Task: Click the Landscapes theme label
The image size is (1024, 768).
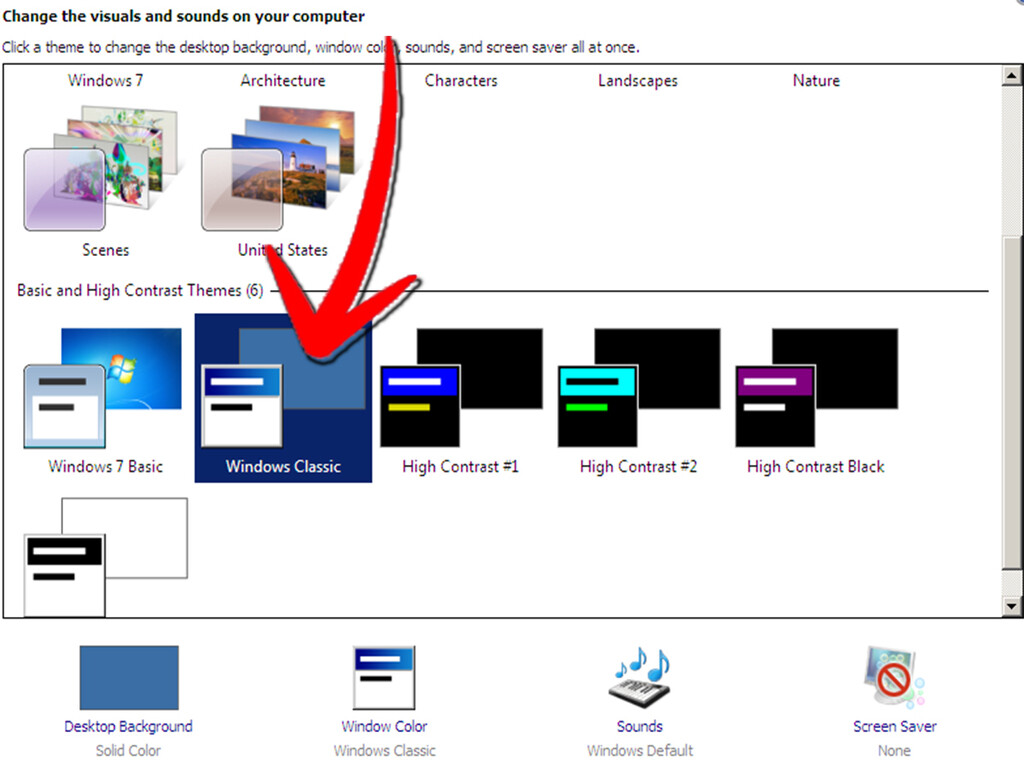Action: [x=637, y=81]
